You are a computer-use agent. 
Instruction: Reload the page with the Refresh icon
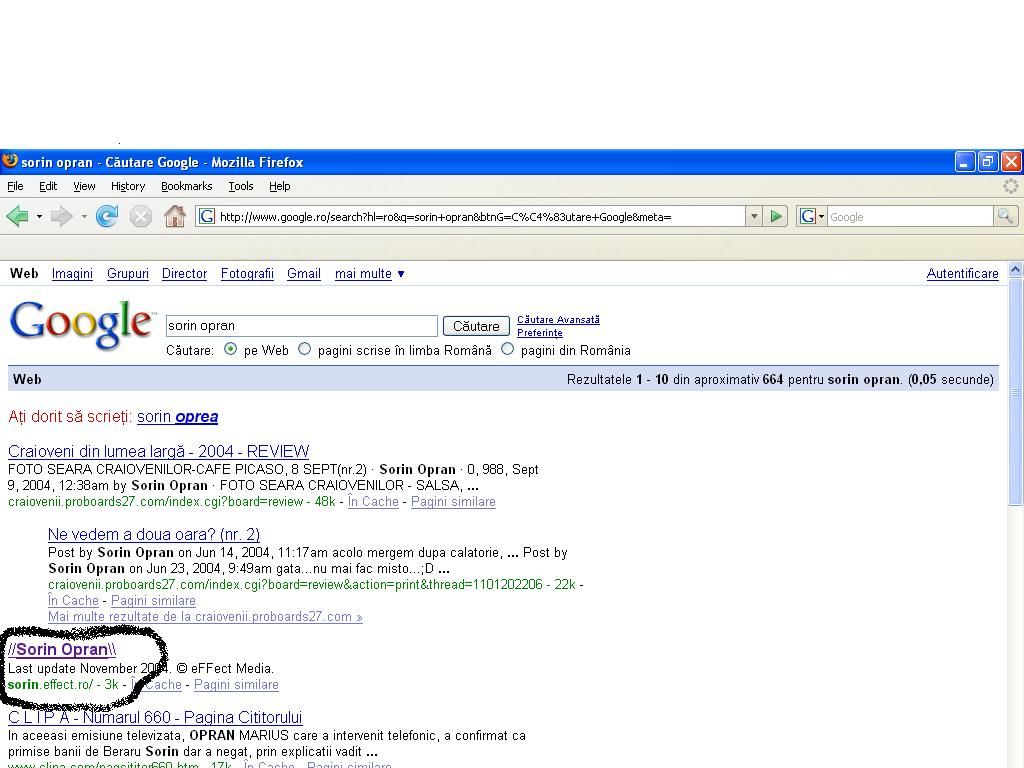click(x=107, y=216)
